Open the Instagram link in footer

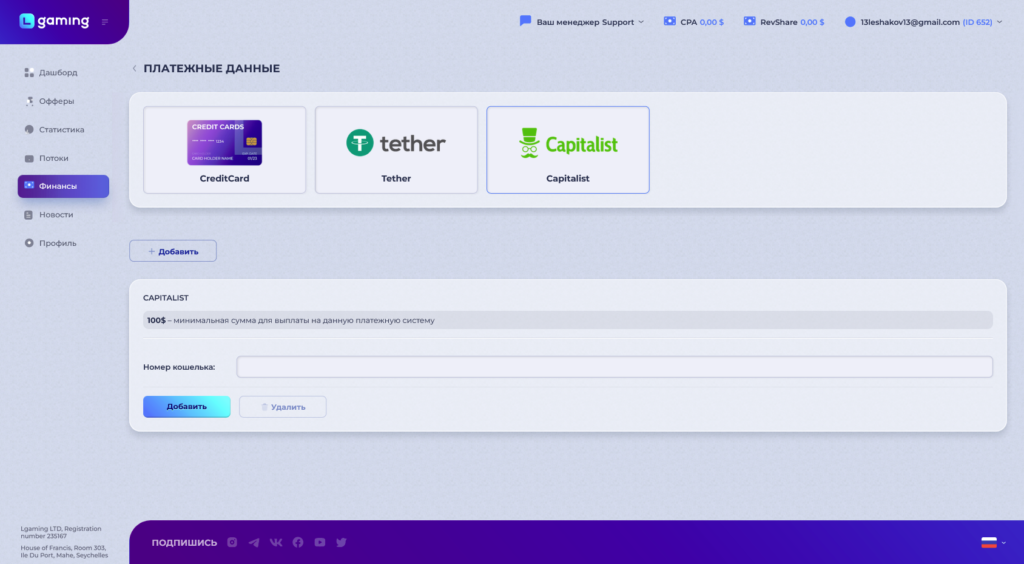click(x=232, y=542)
